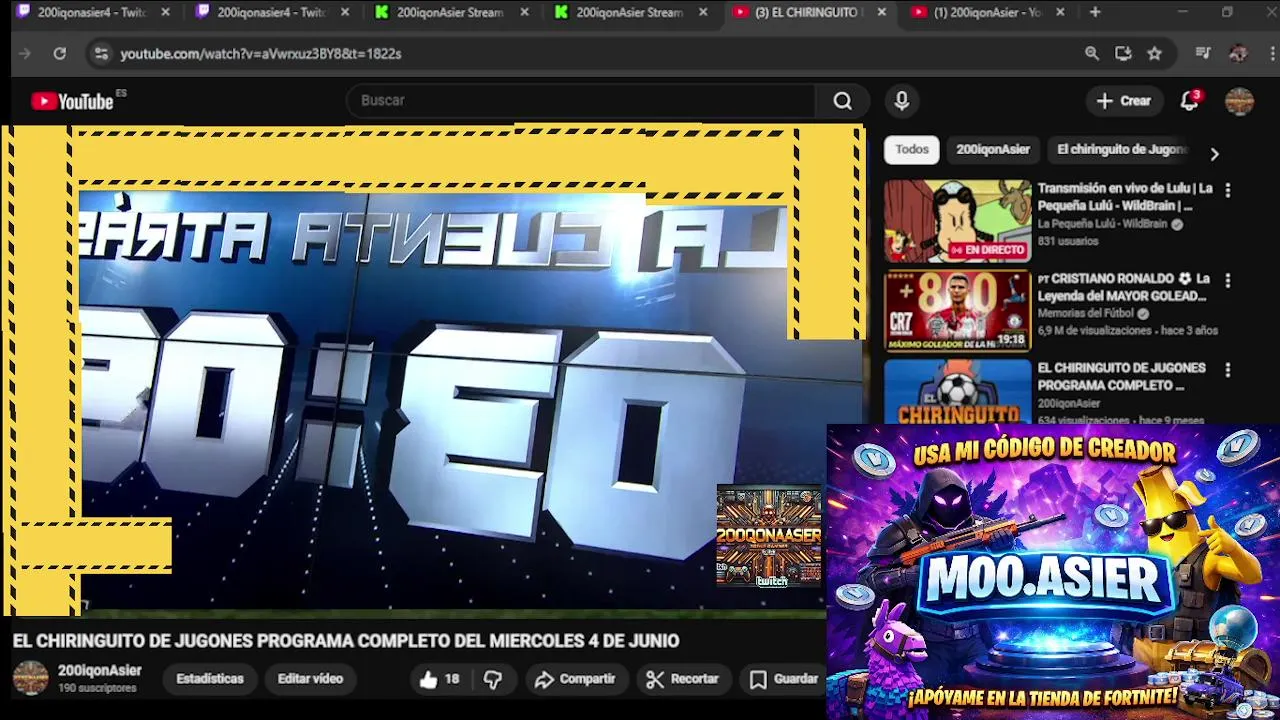Screen dimensions: 1280x720
Task: Switch to second 200iqonasier4 Twitch tab
Action: 268,13
